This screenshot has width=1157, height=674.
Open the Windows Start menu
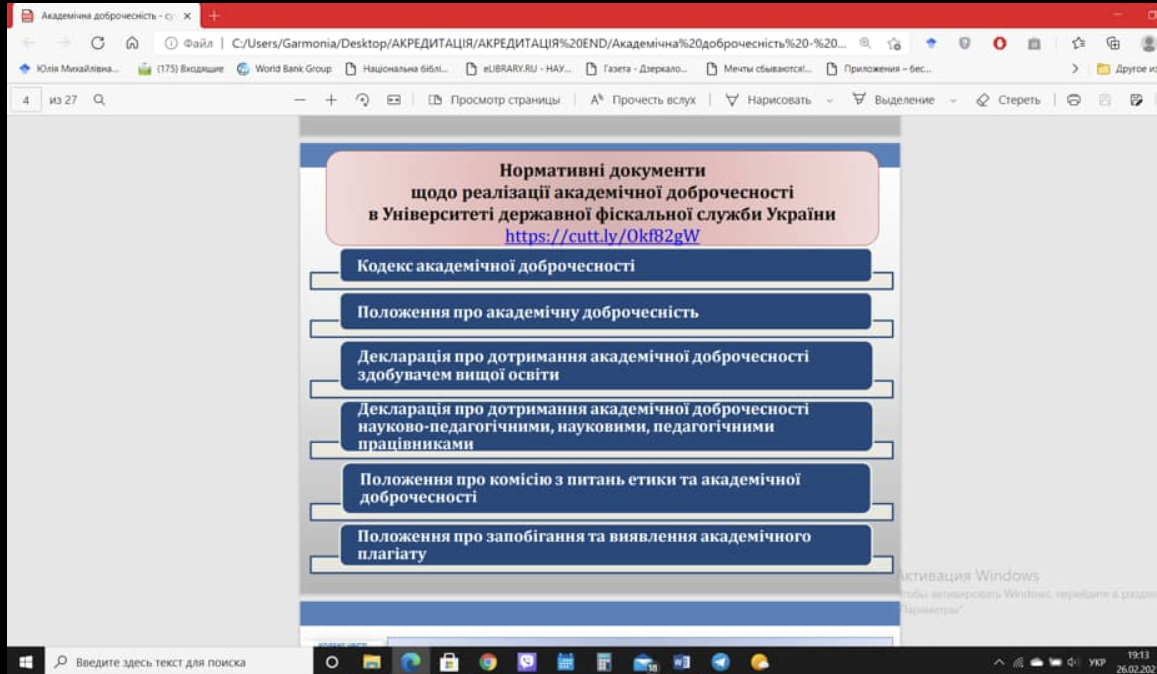pyautogui.click(x=26, y=662)
